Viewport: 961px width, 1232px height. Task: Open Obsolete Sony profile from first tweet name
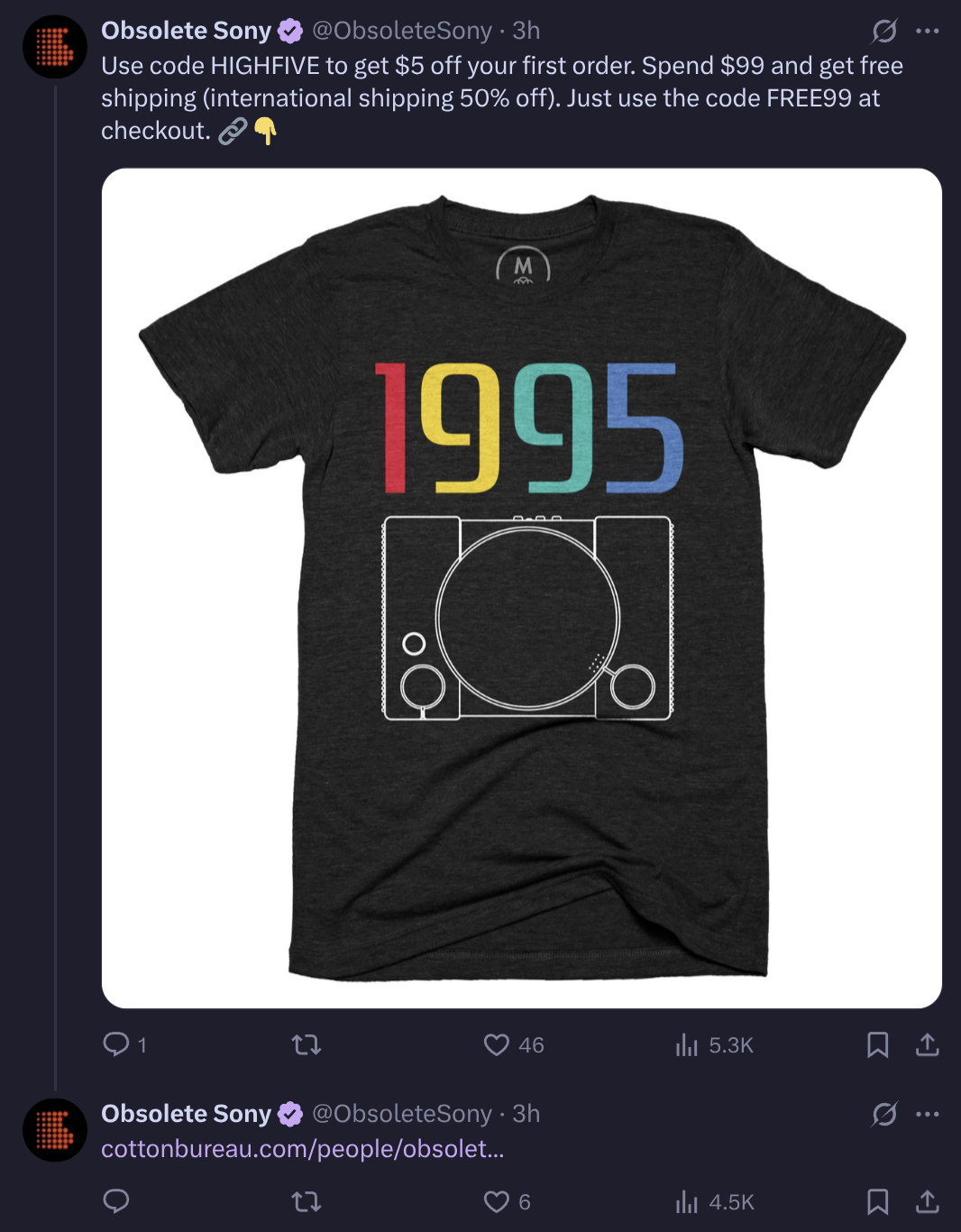[186, 31]
